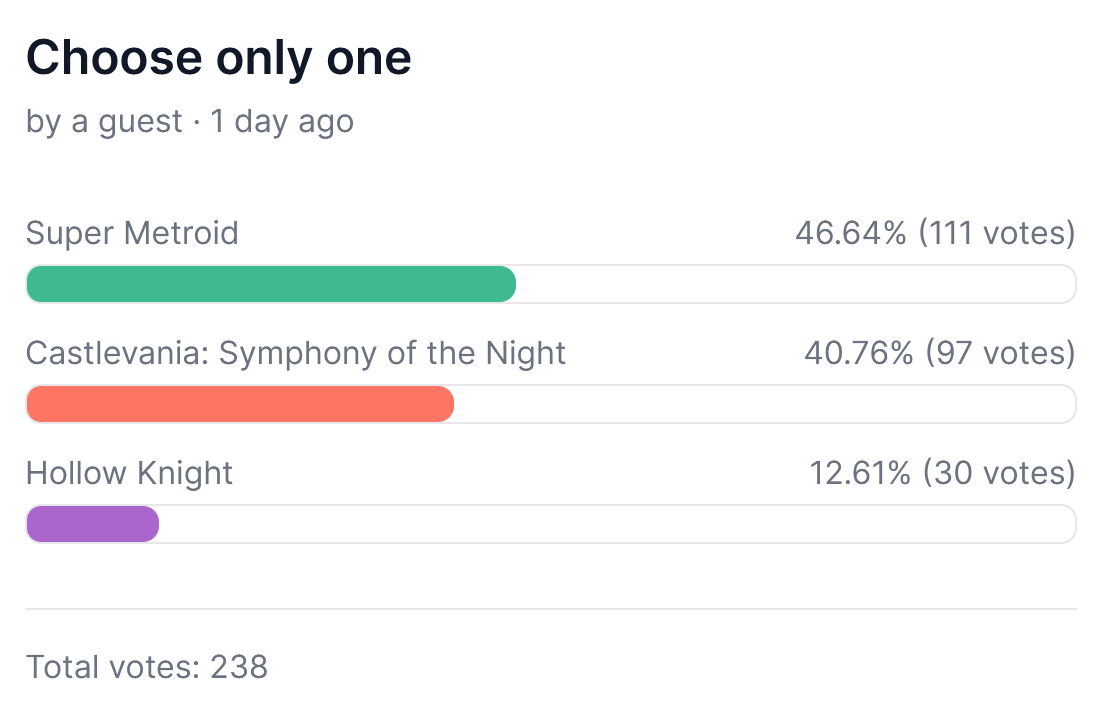The width and height of the screenshot is (1107, 725).
Task: Click the divider line above total votes
Action: click(551, 609)
